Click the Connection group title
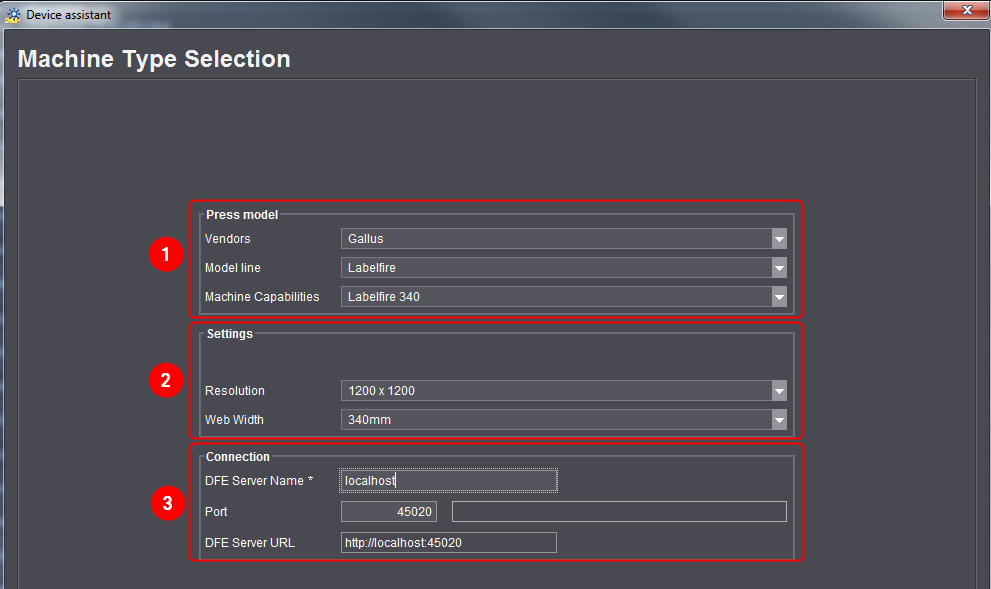Viewport: 991px width, 589px height. (x=237, y=457)
